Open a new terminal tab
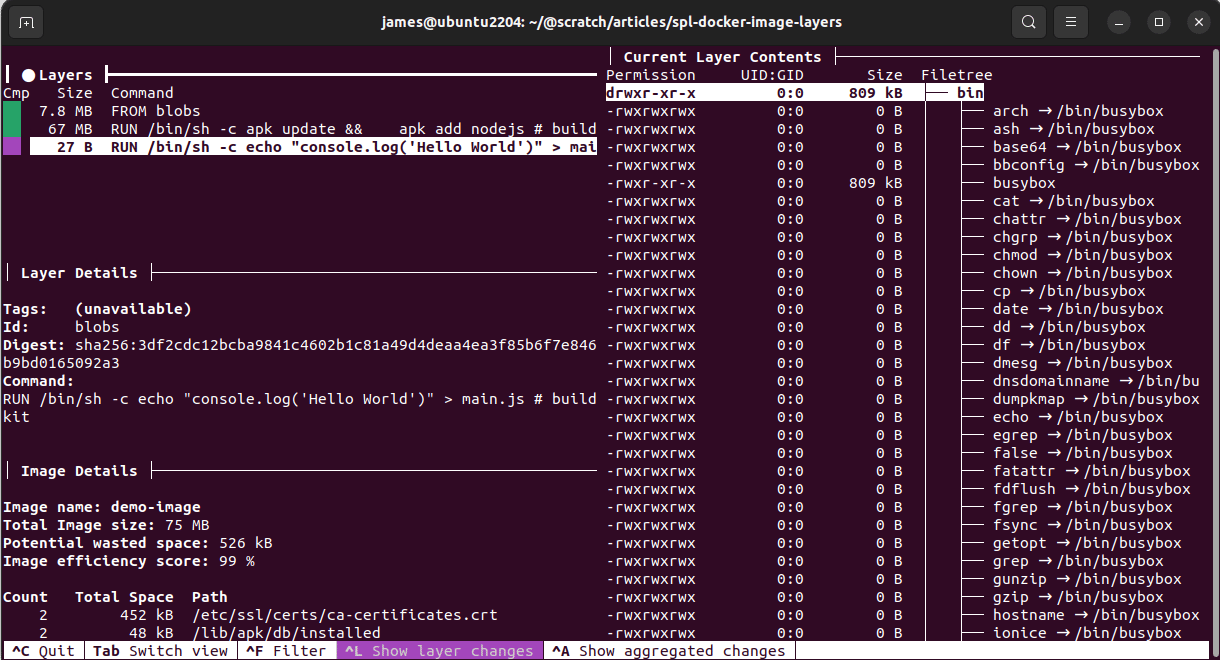1220x660 pixels. 25,21
